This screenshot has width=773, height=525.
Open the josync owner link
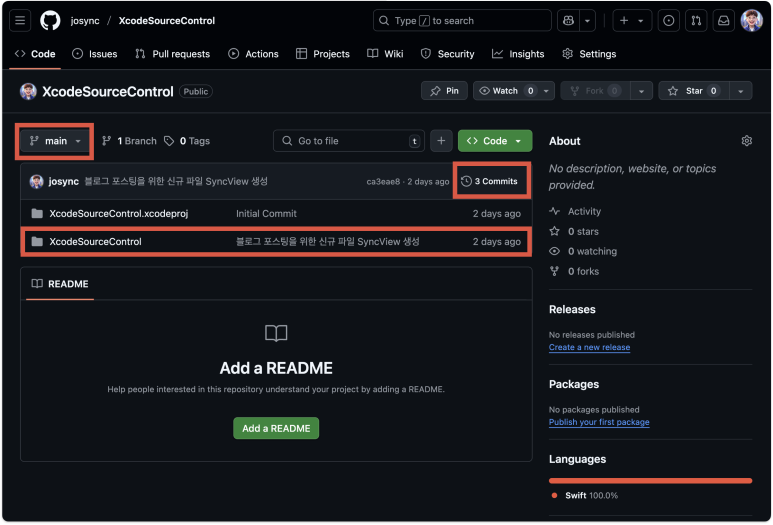[85, 21]
